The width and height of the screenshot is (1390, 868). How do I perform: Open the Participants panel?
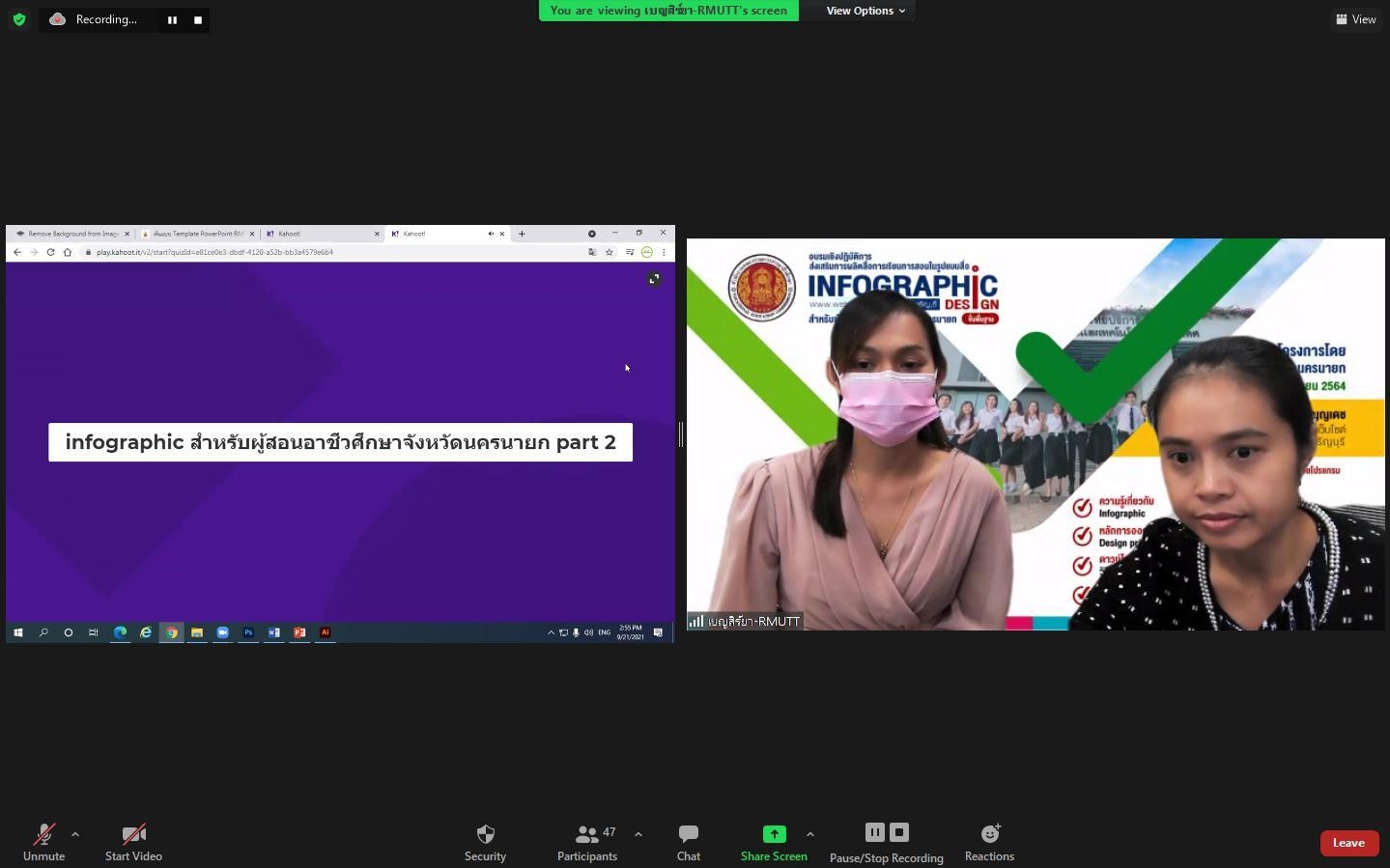(x=587, y=843)
